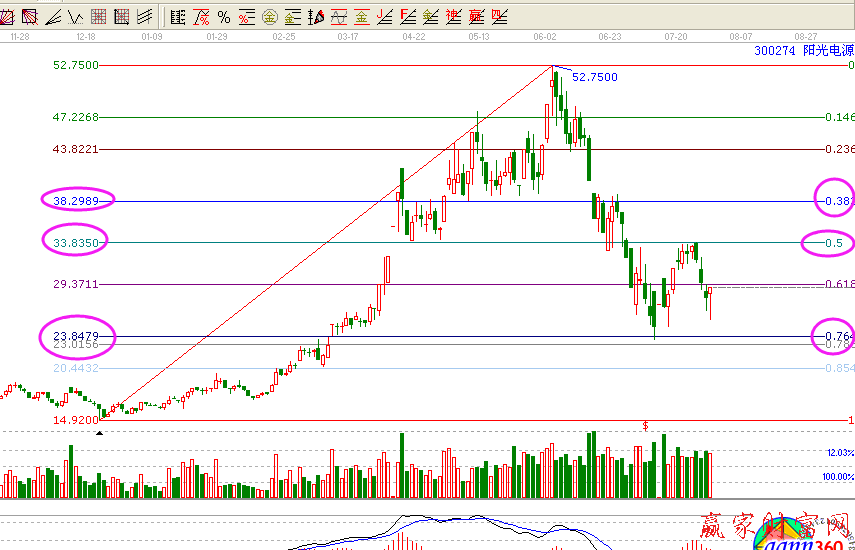Click the black triangle marker below 14.9200
Image resolution: width=855 pixels, height=550 pixels.
[x=99, y=430]
